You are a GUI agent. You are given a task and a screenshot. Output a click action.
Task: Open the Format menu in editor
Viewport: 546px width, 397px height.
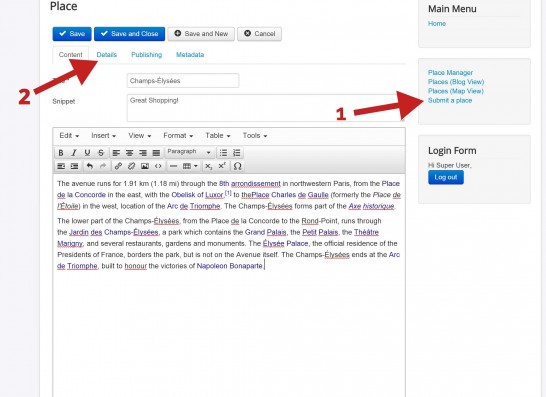tap(178, 135)
